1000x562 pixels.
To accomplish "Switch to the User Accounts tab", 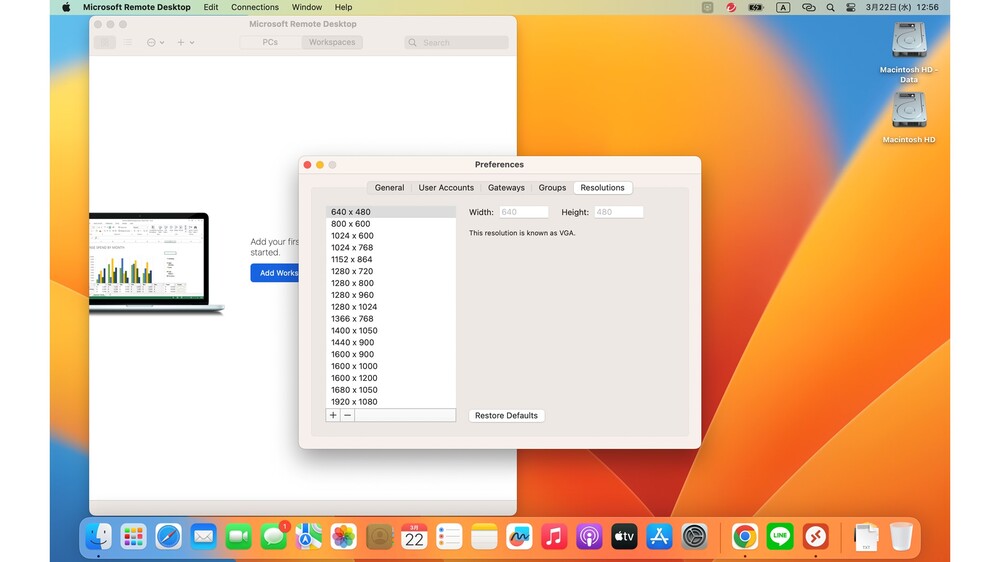I will (x=446, y=188).
